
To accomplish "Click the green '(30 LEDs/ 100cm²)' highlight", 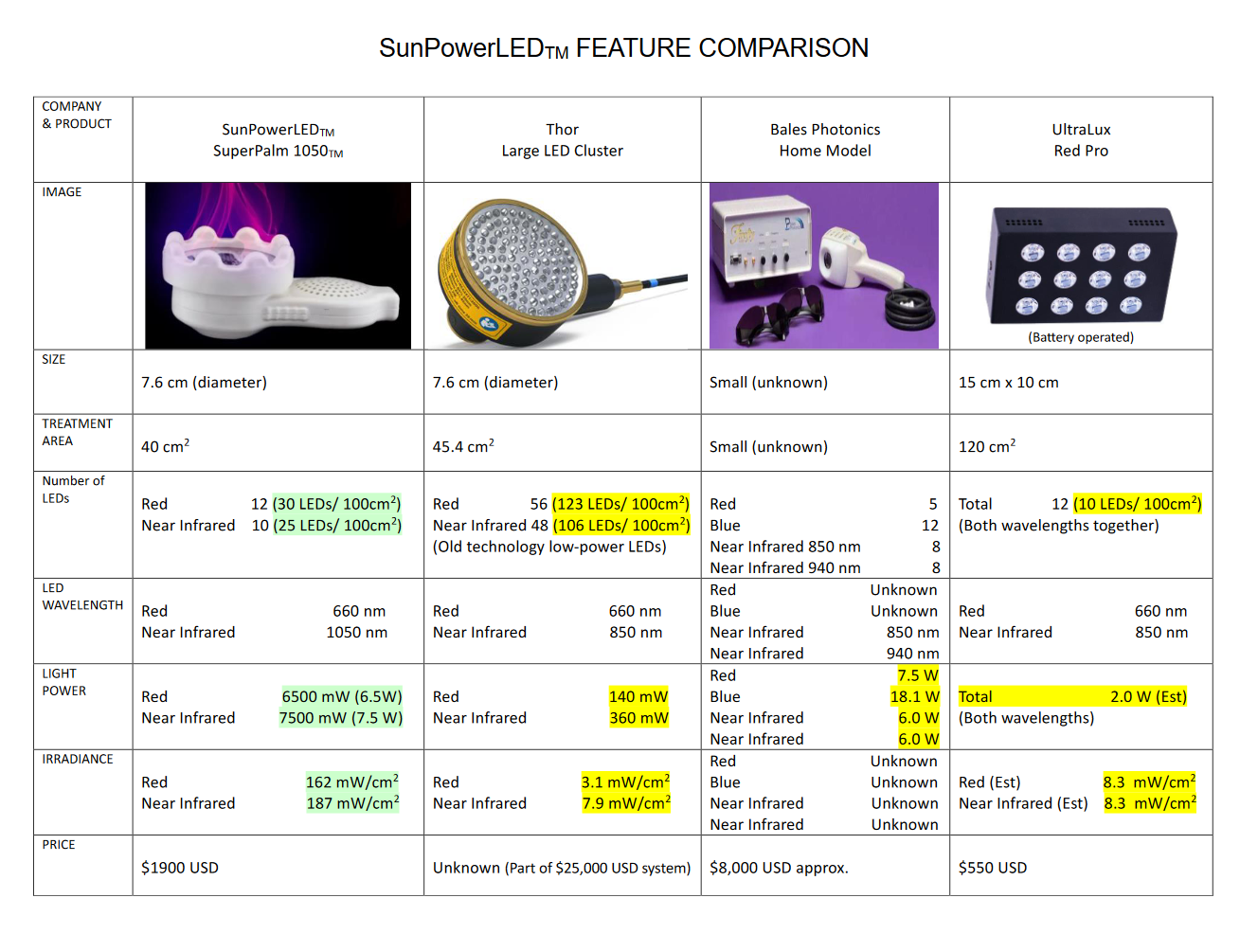I will pos(336,504).
